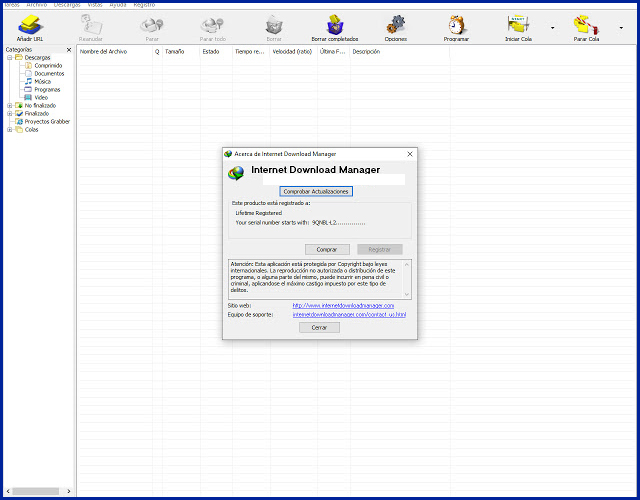This screenshot has height=500, width=640.
Task: Click right arrow of Categorías horizontal scrollbar
Action: (x=69, y=491)
